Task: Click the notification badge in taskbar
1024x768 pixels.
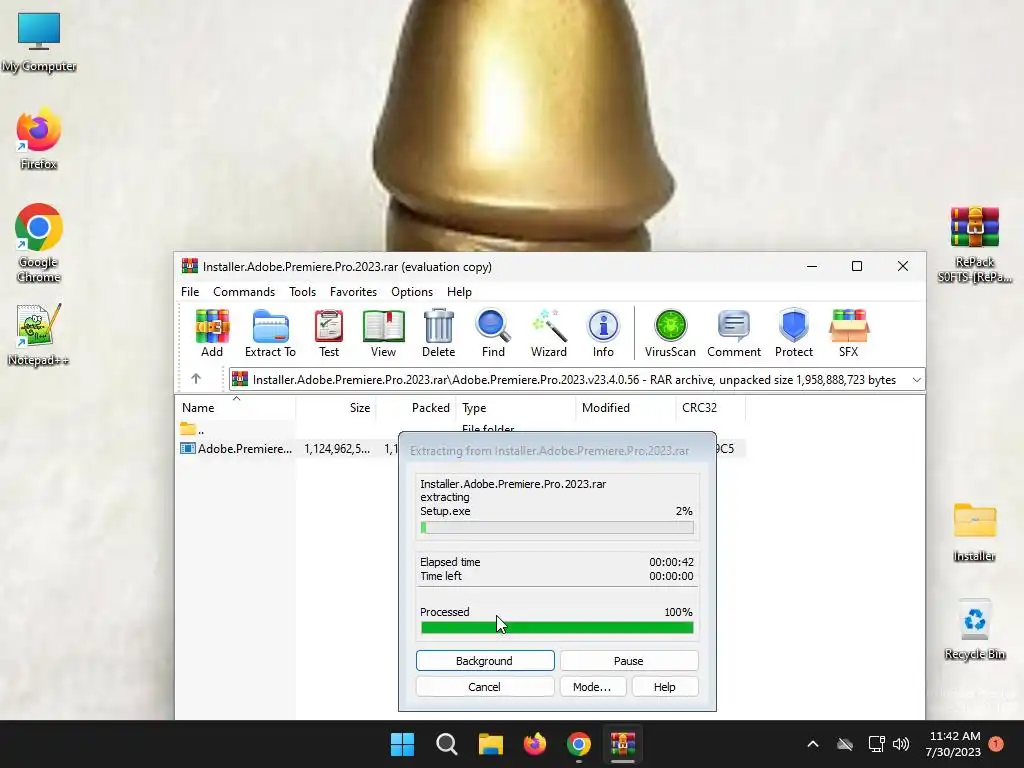Action: pyautogui.click(x=996, y=744)
